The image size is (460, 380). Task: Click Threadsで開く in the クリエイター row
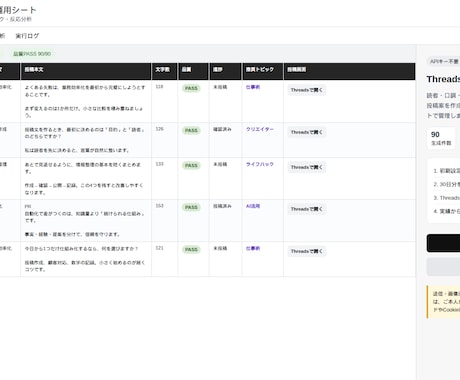coord(307,132)
